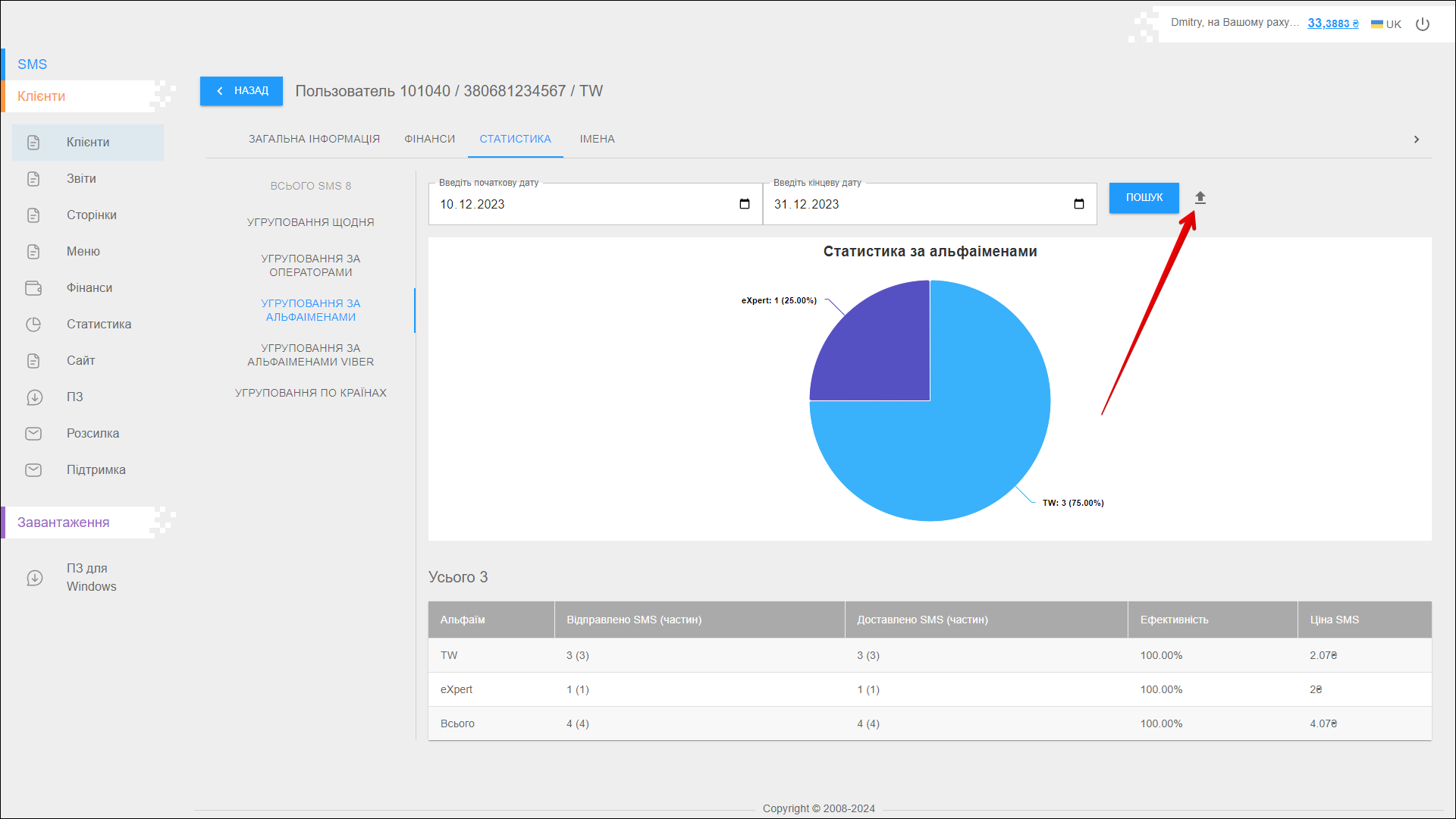This screenshot has width=1456, height=819.
Task: Click the power logout icon
Action: (1423, 24)
